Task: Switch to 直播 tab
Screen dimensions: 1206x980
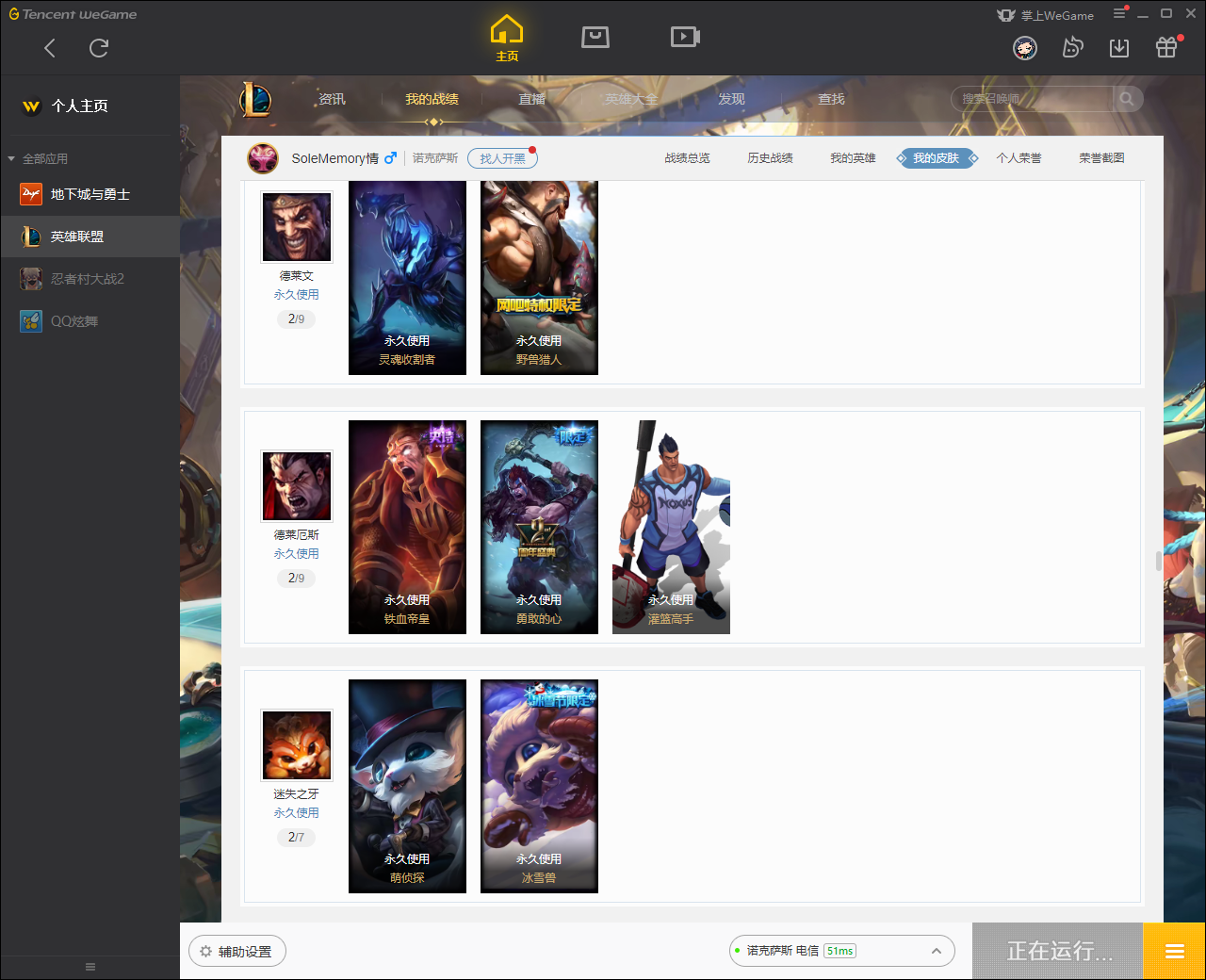Action: coord(532,99)
